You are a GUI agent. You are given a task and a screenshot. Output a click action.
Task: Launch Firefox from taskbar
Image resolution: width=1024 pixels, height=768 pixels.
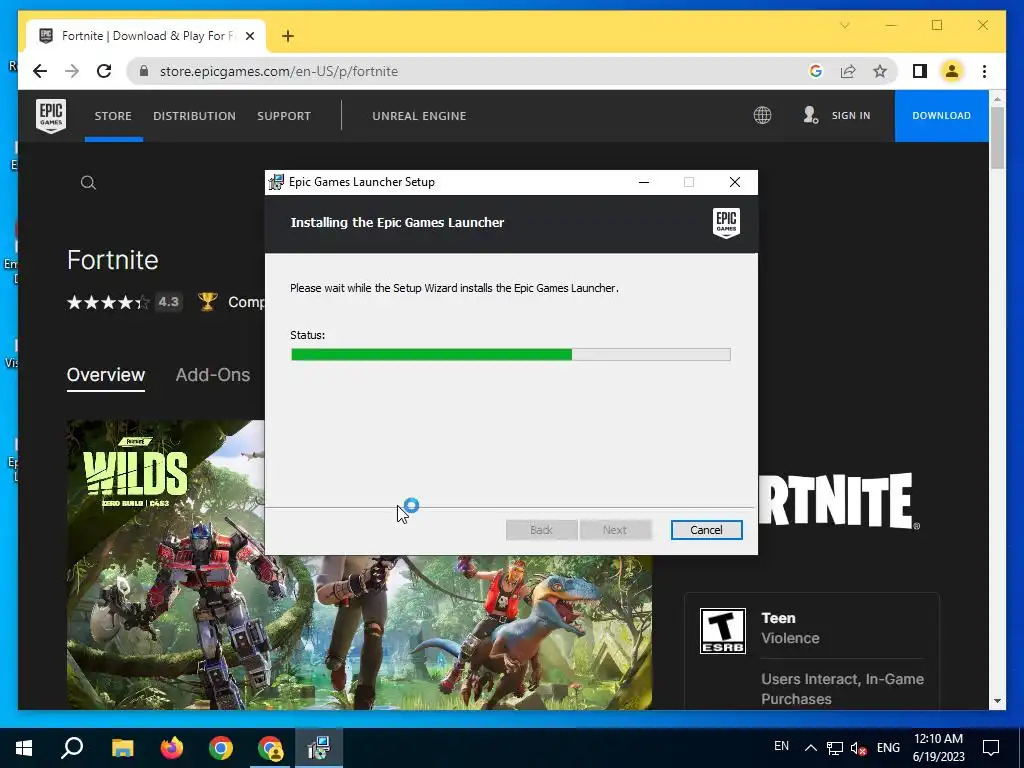(172, 748)
